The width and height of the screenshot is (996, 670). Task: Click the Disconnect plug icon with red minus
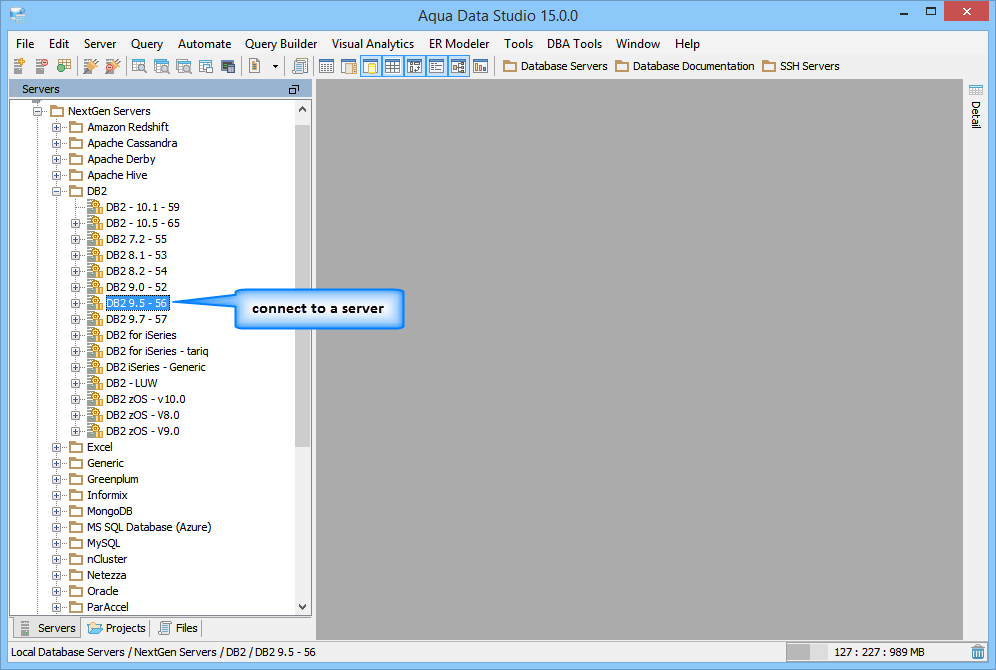click(x=112, y=65)
